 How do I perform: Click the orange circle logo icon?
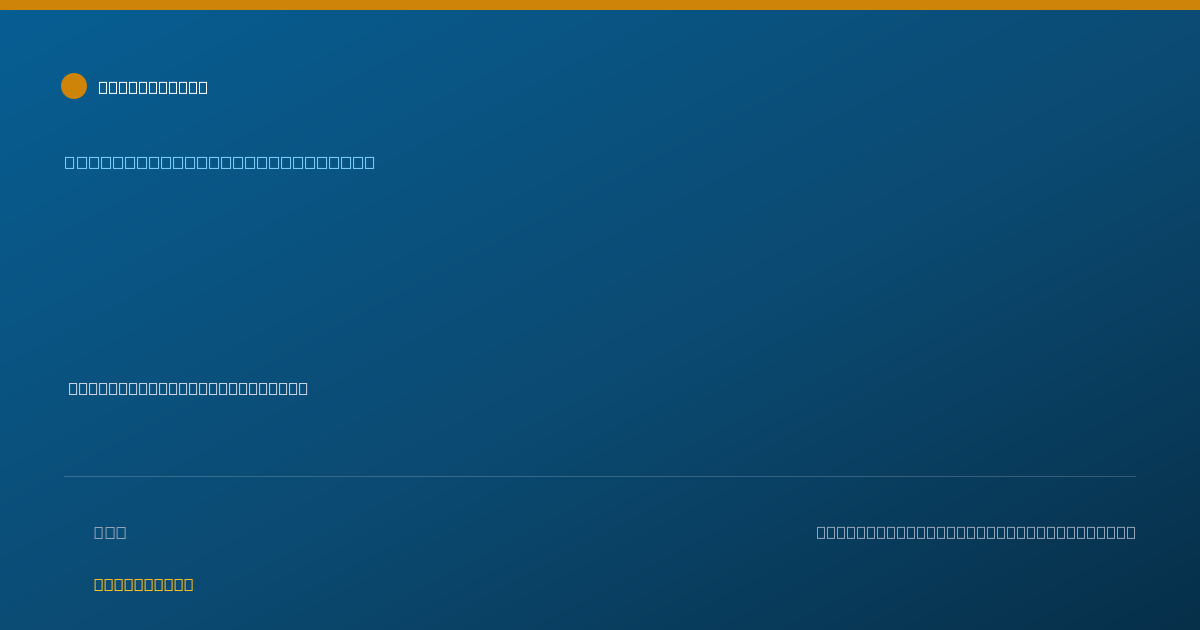pos(74,86)
